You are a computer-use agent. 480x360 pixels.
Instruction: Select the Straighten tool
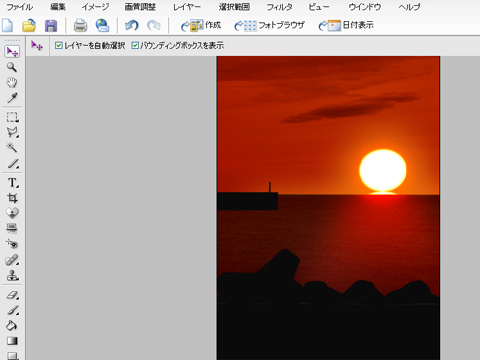pos(12,228)
